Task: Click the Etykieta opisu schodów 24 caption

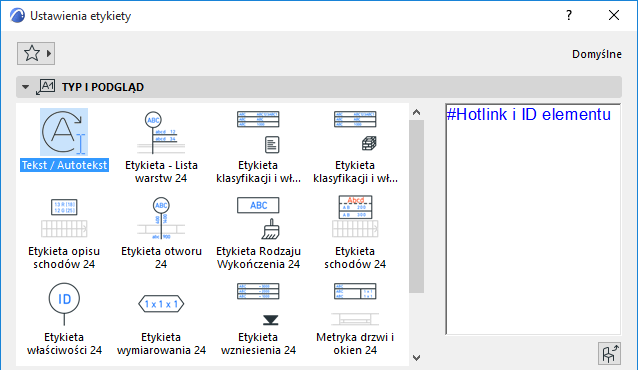Action: tap(64, 258)
